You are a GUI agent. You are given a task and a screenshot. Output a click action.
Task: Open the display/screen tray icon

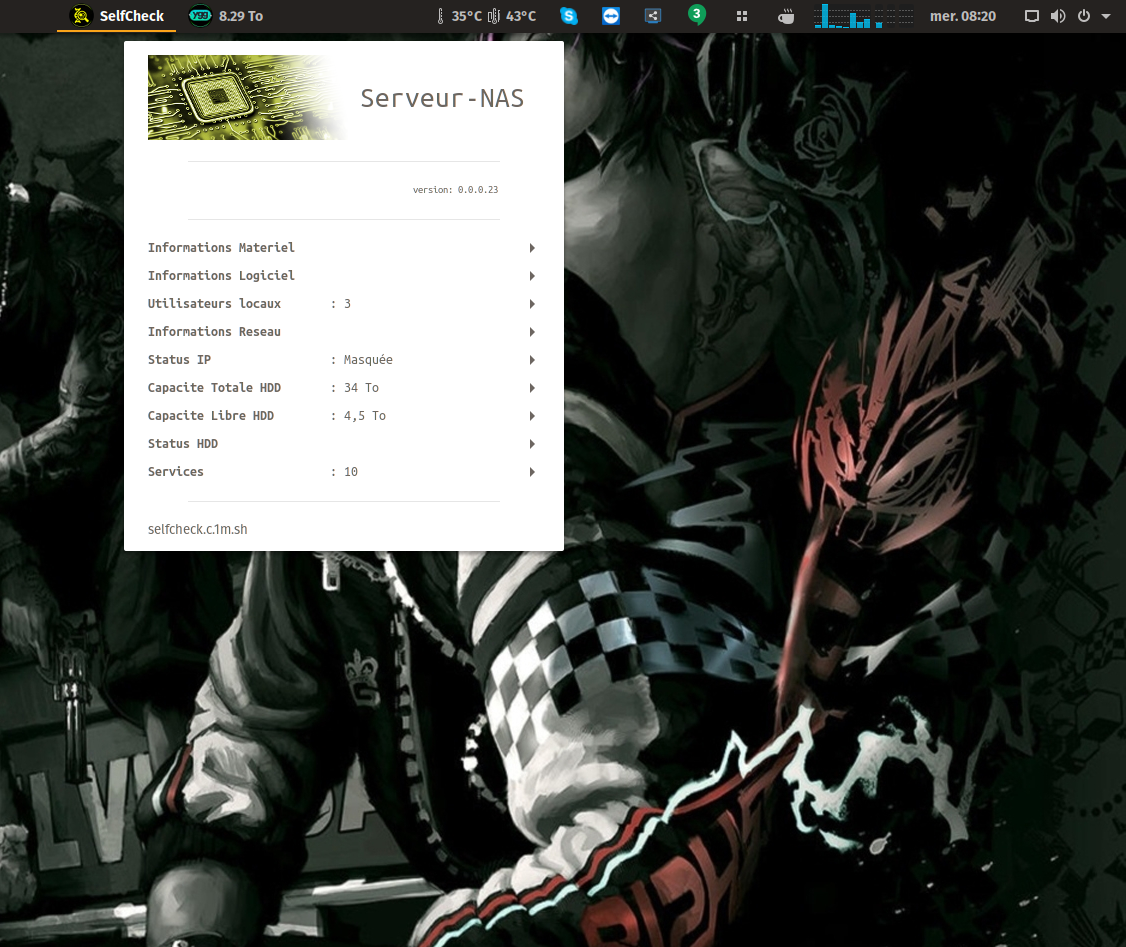pyautogui.click(x=1031, y=16)
